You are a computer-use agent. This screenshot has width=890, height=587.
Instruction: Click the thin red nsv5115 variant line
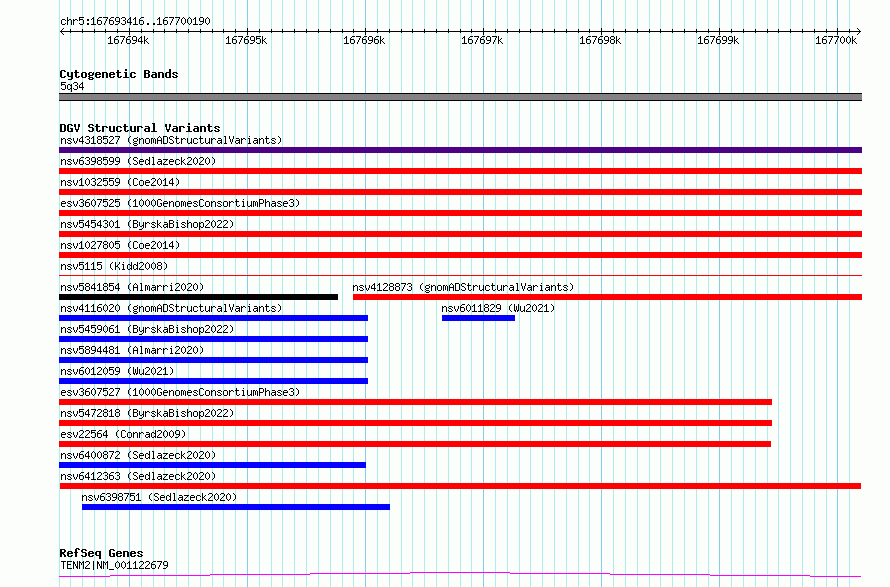(x=460, y=276)
